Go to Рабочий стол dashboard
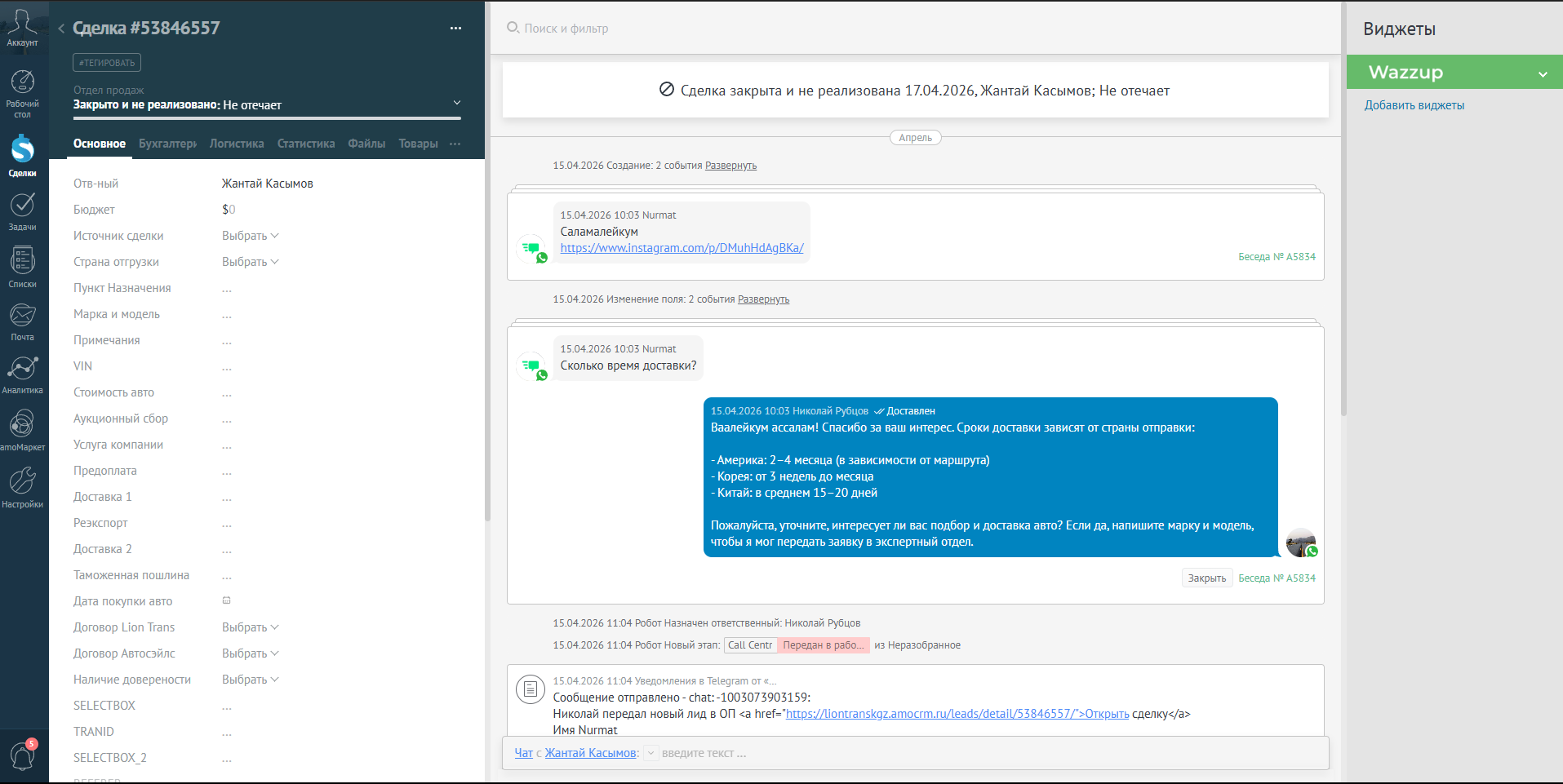Screen dimensions: 1563x784 pyautogui.click(x=22, y=94)
